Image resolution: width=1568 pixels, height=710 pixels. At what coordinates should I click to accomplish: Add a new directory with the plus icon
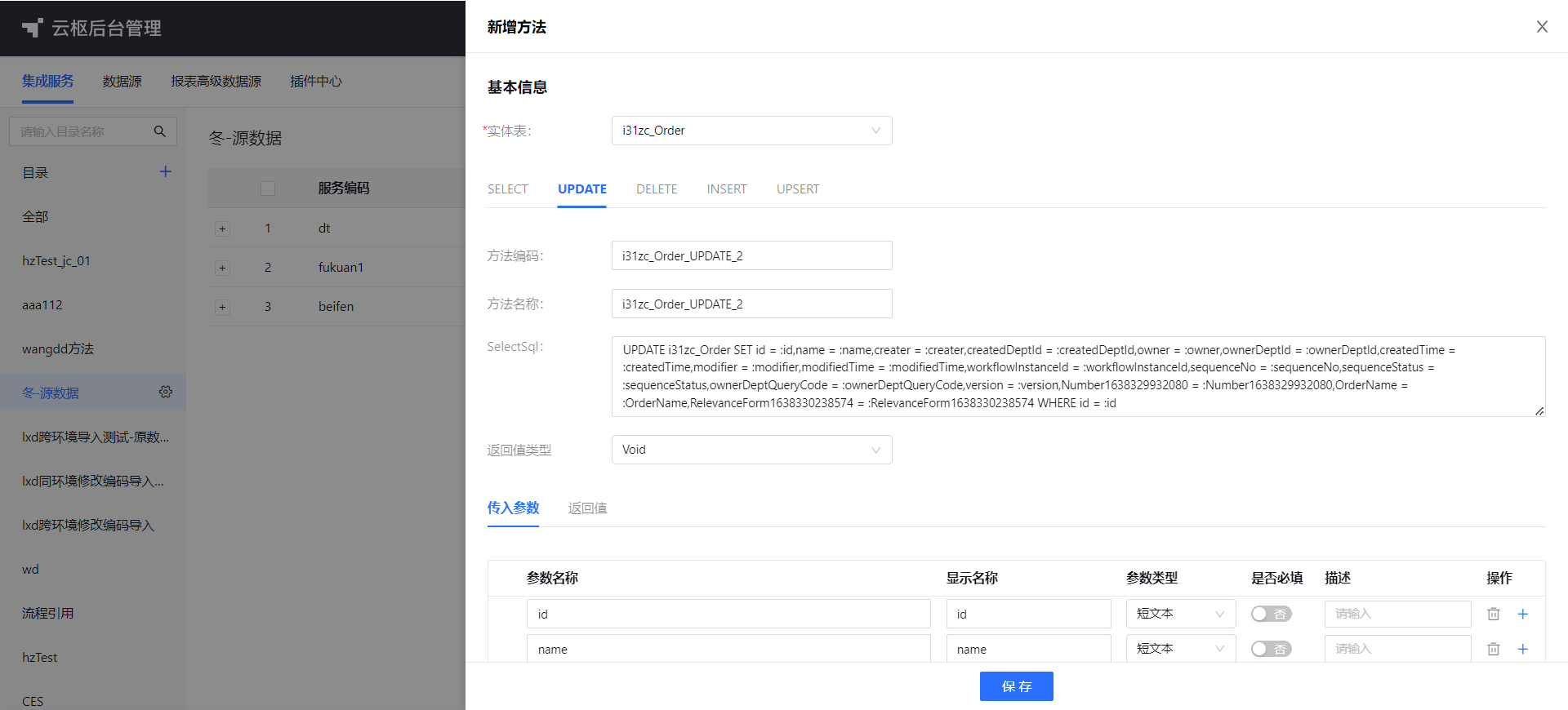point(166,171)
